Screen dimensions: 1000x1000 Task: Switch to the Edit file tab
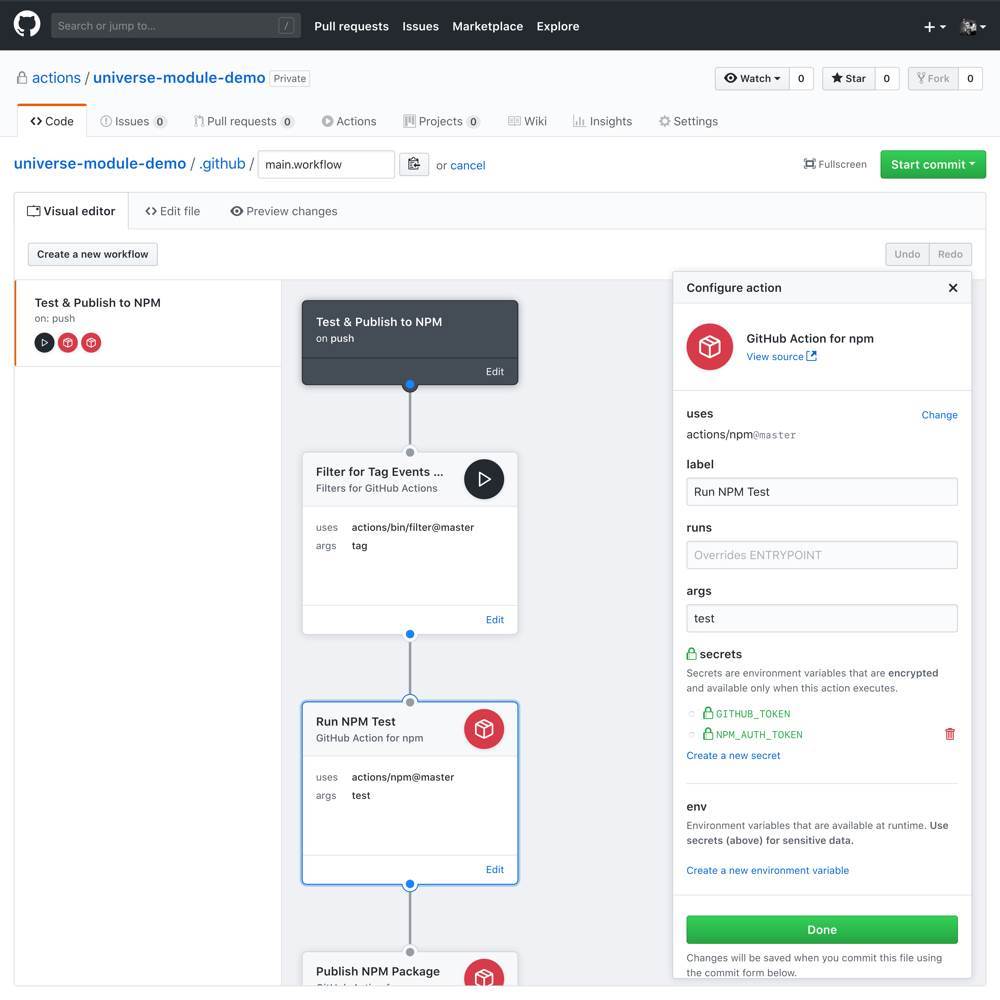pyautogui.click(x=173, y=211)
